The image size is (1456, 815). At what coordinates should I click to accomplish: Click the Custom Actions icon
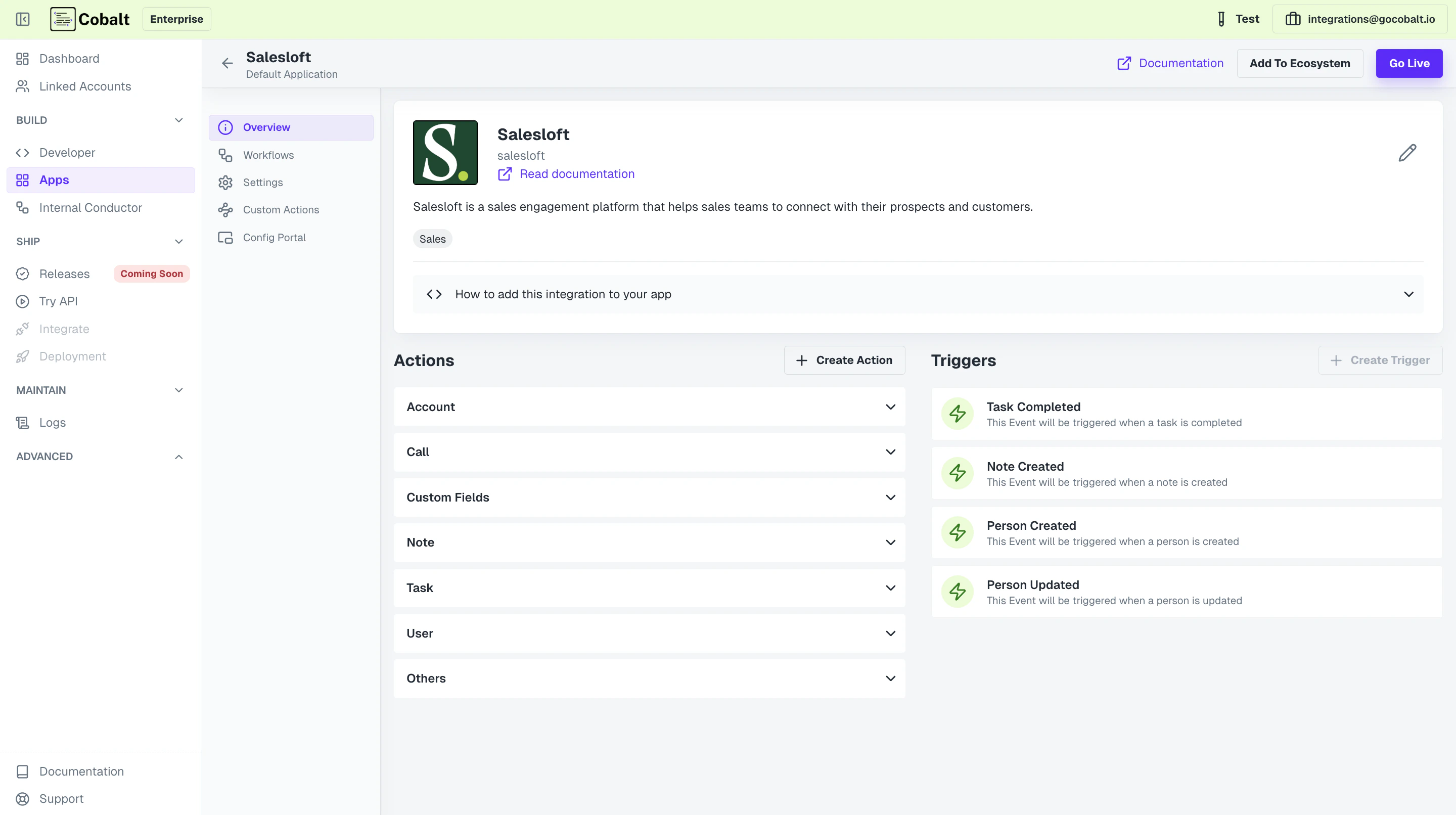(225, 210)
